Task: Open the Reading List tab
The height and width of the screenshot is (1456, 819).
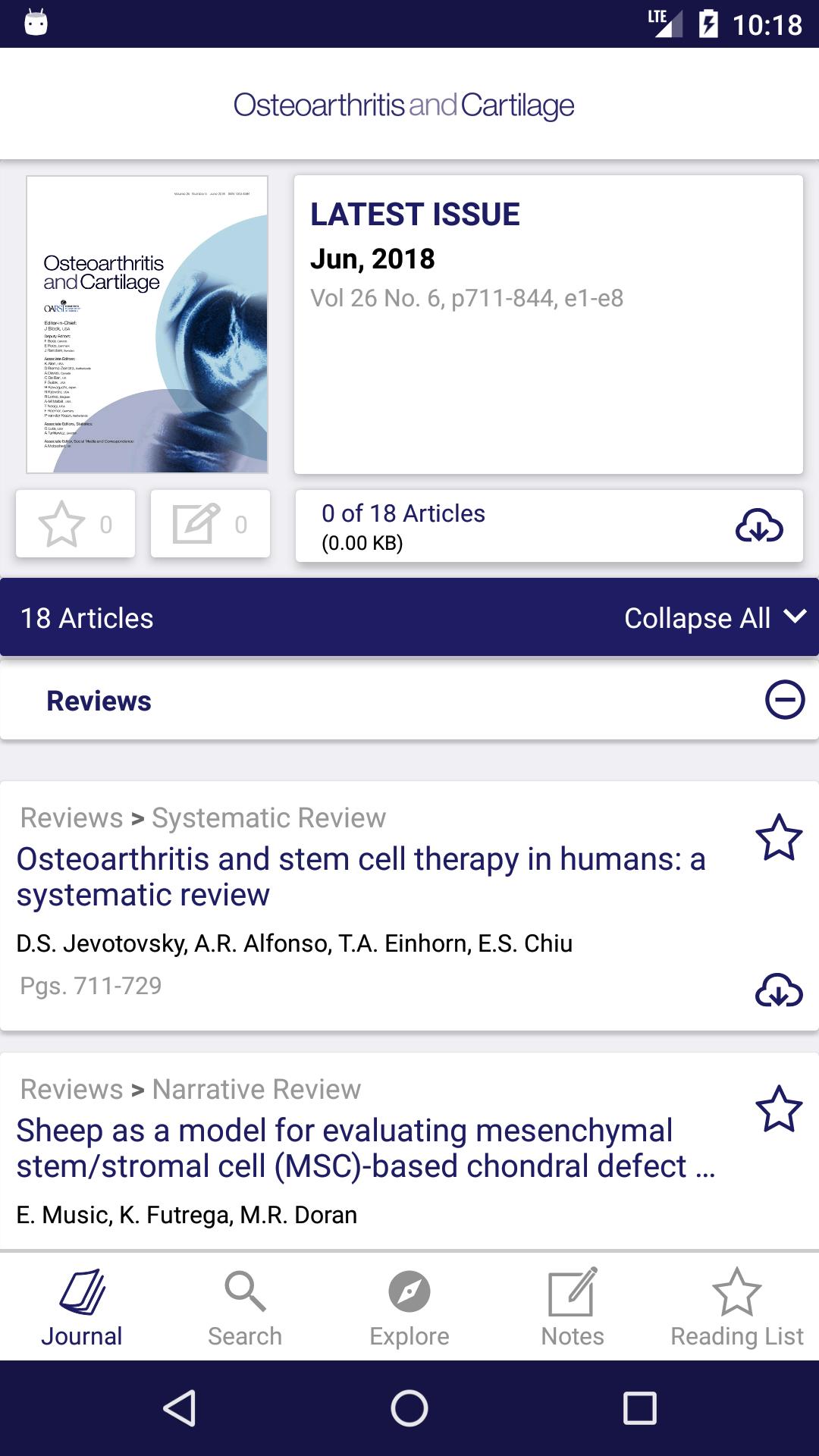Action: click(x=736, y=1308)
